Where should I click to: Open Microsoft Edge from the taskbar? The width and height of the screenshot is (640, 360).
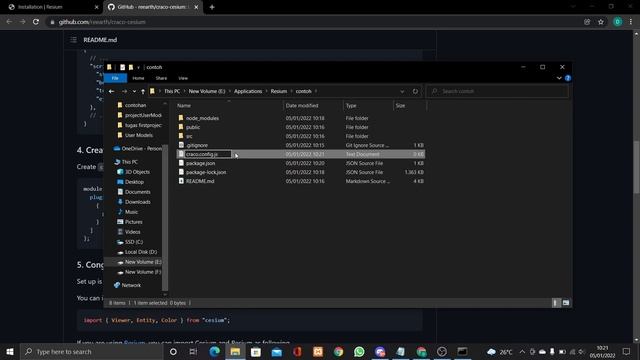click(215, 351)
